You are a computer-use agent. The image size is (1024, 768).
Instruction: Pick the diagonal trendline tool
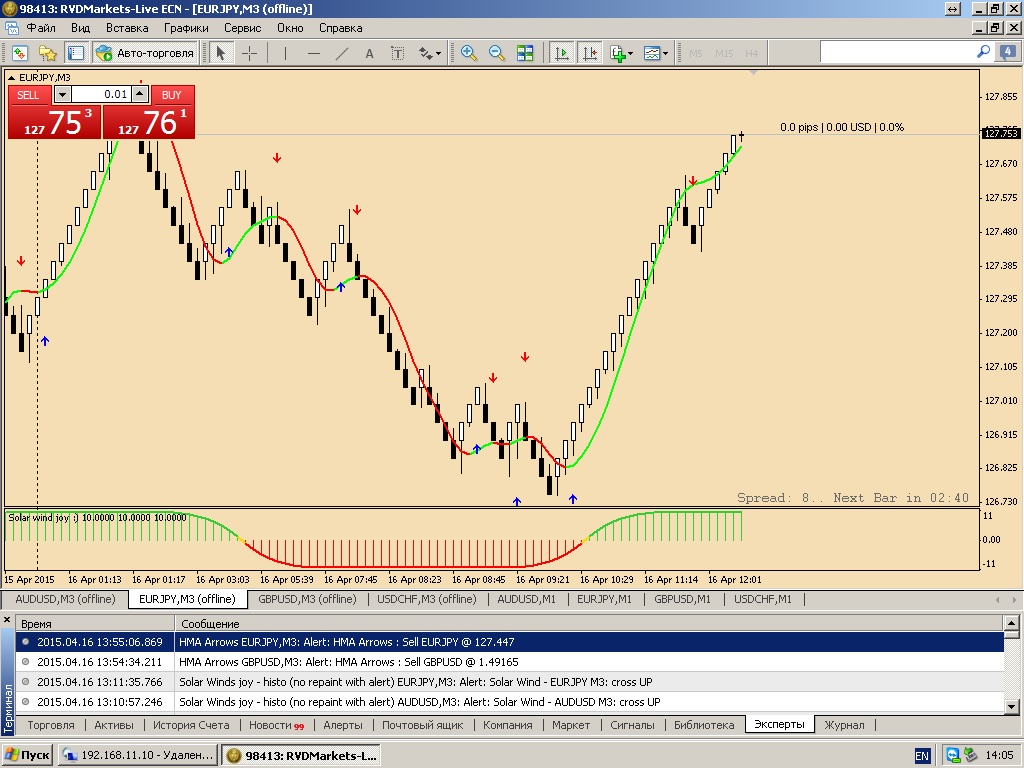coord(342,53)
